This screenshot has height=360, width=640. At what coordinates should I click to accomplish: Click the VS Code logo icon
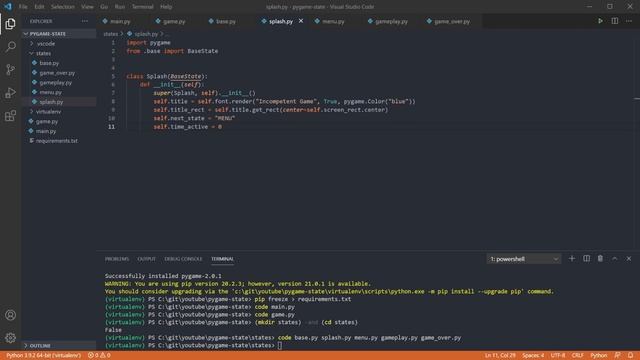tap(8, 7)
